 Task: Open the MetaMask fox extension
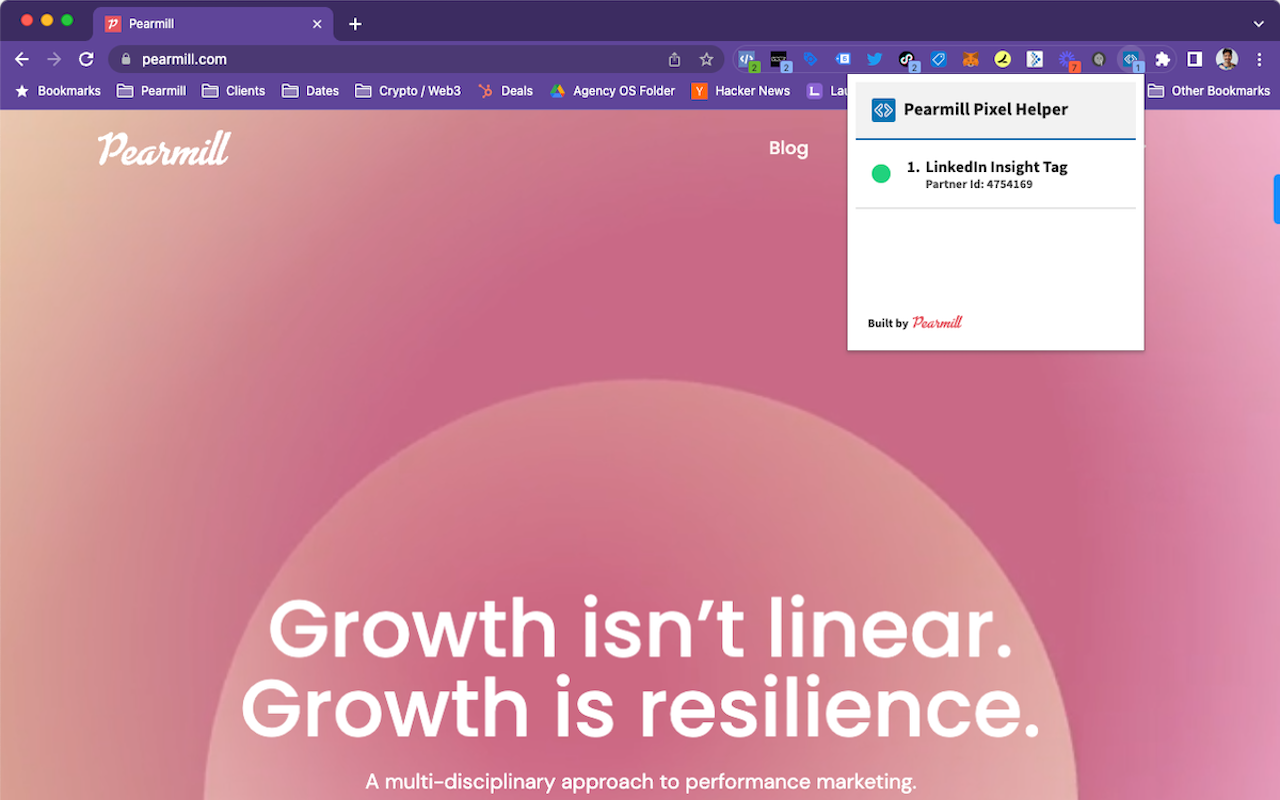[x=970, y=59]
